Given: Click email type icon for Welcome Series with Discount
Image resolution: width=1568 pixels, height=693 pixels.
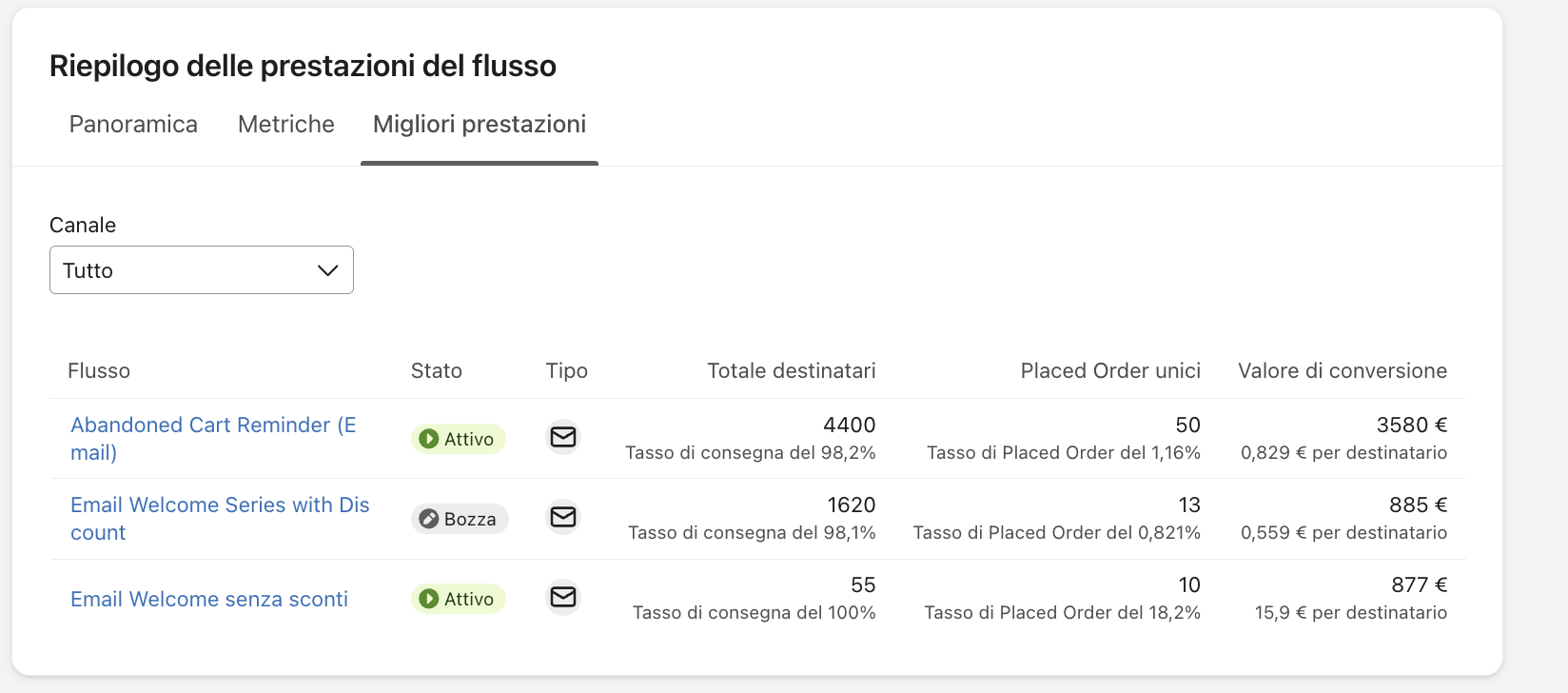Looking at the screenshot, I should [563, 517].
